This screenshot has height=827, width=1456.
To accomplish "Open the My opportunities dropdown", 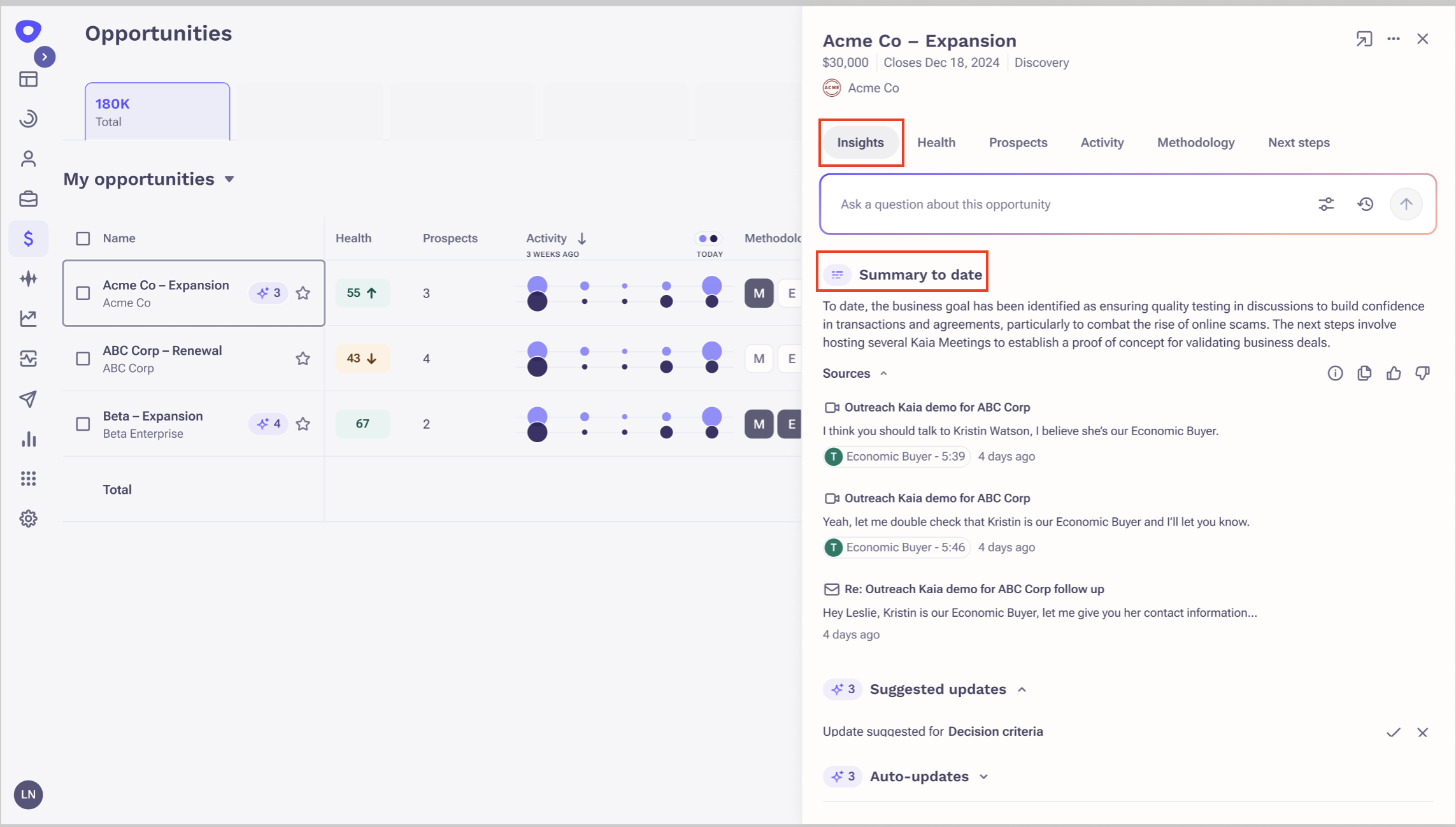I will 229,180.
